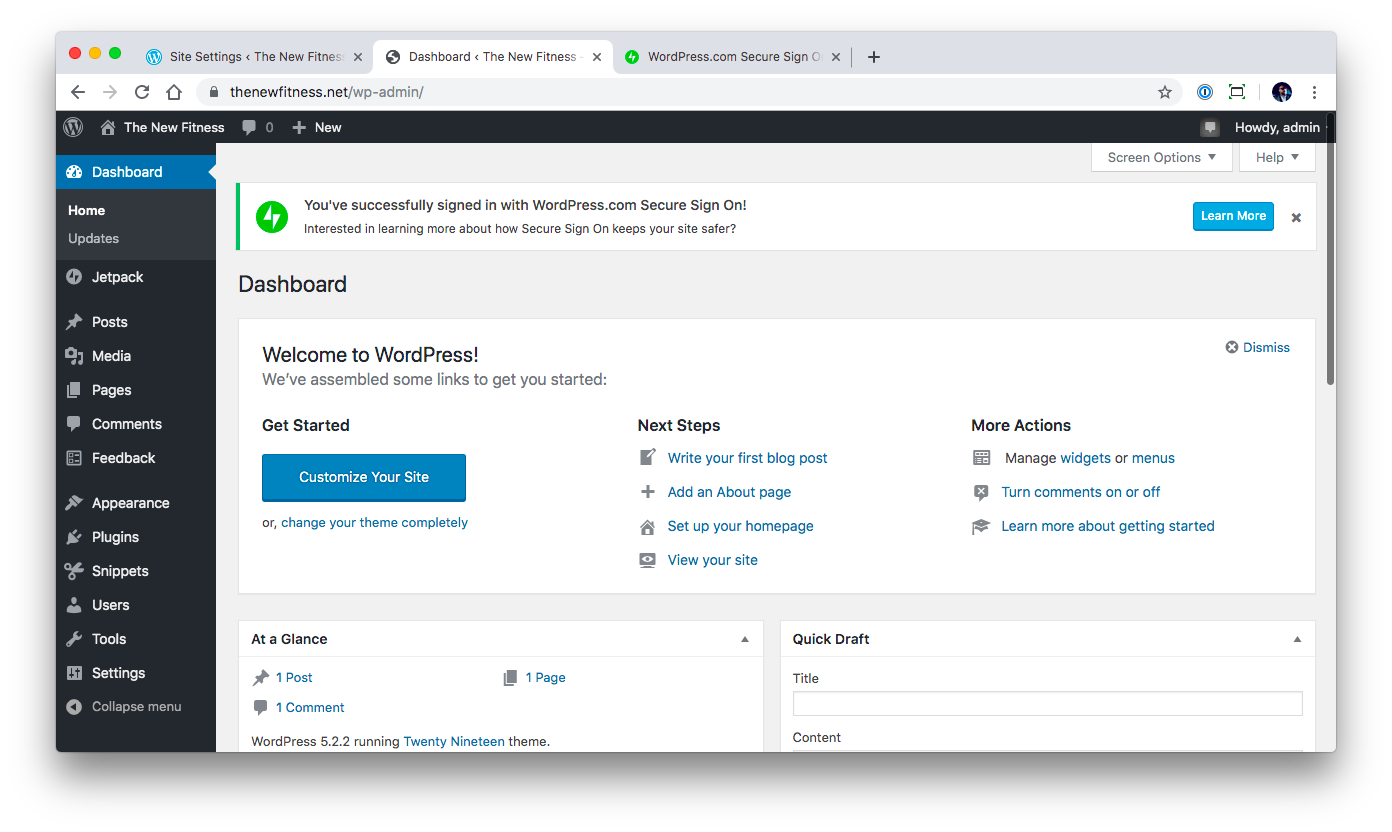The width and height of the screenshot is (1392, 832).
Task: Open the Home submenu item
Action: pyautogui.click(x=86, y=210)
